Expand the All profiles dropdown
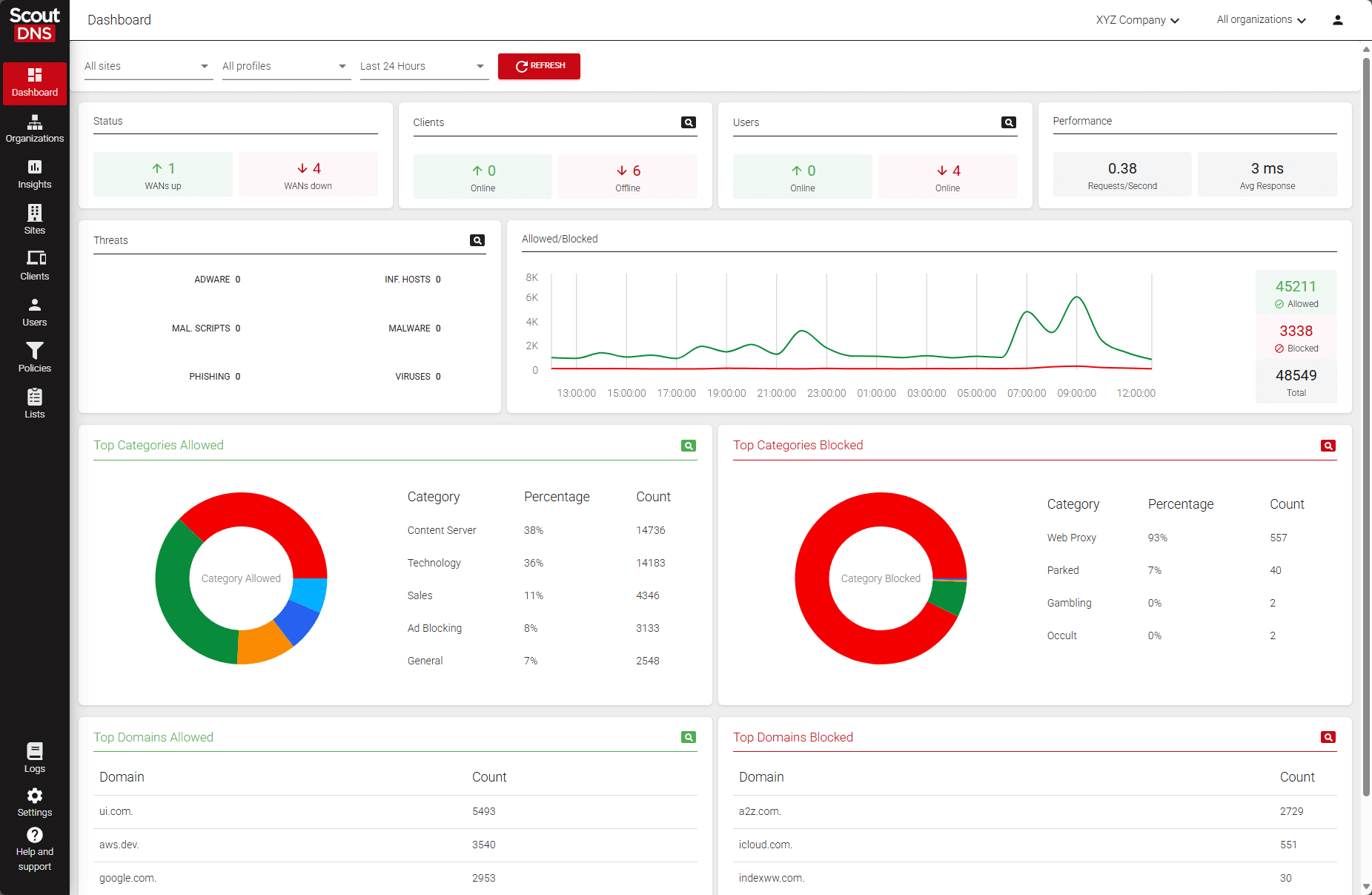 tap(285, 66)
